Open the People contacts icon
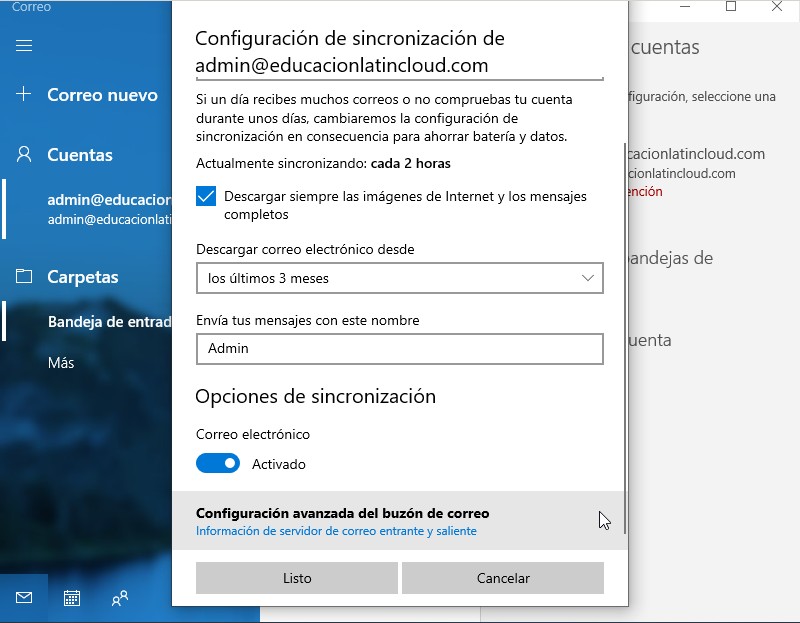This screenshot has height=623, width=800. coord(120,597)
